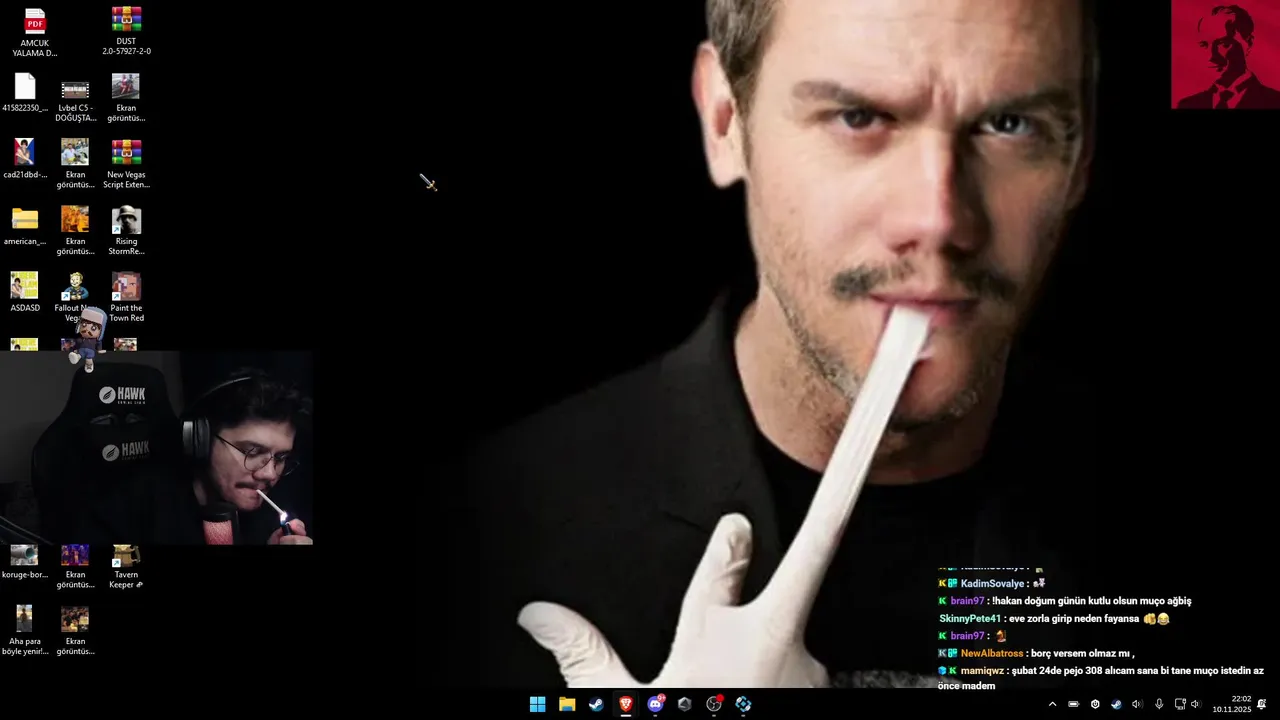
Task: Open OBS Studio taskbar icon
Action: [x=714, y=704]
